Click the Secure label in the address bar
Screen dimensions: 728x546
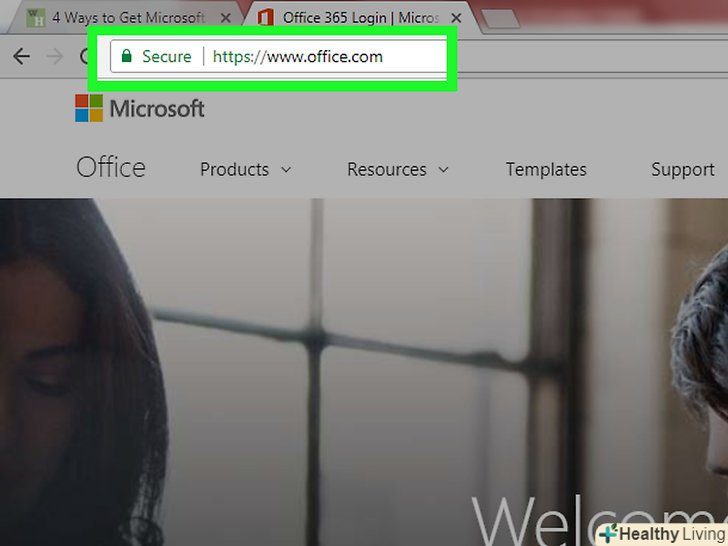click(x=167, y=57)
